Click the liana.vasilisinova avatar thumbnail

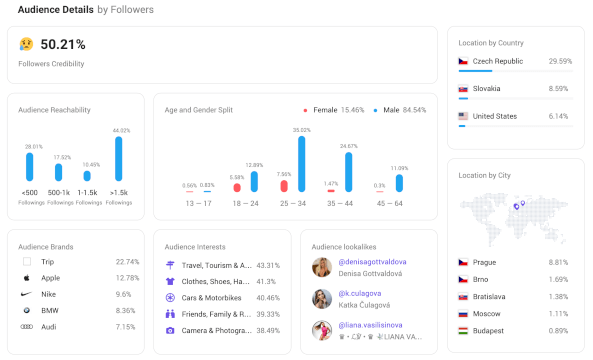tap(322, 331)
